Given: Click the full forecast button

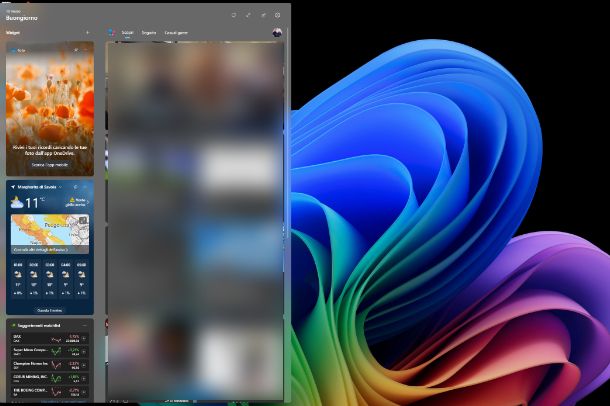Looking at the screenshot, I should (50, 310).
